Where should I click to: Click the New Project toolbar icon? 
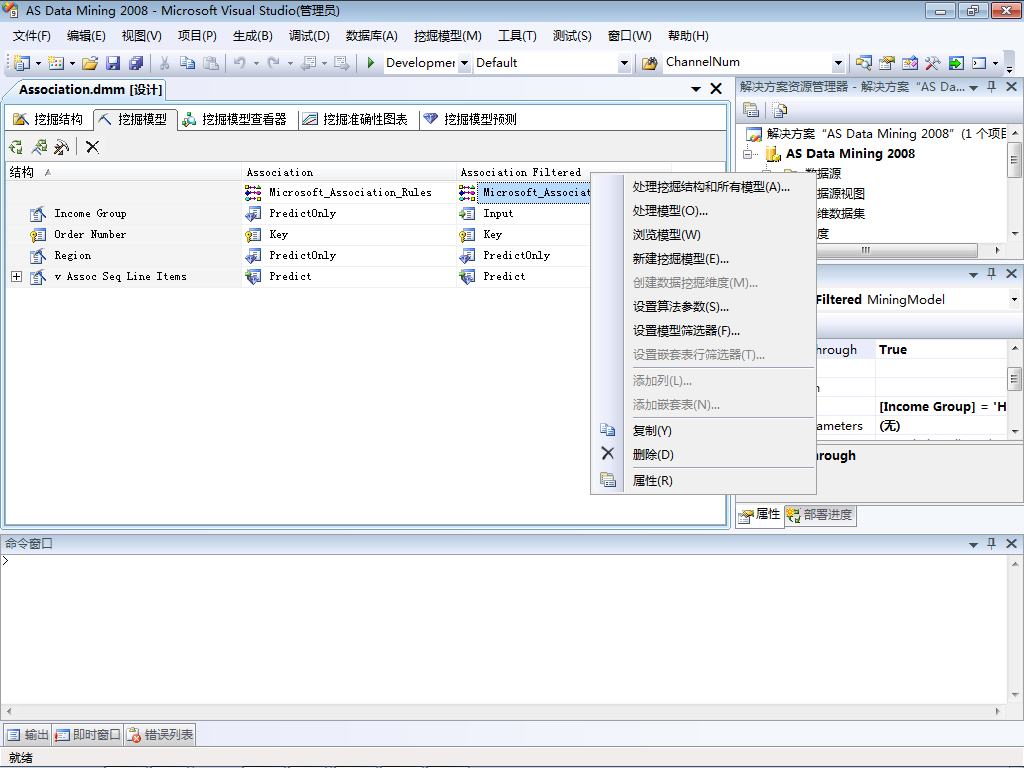click(22, 63)
